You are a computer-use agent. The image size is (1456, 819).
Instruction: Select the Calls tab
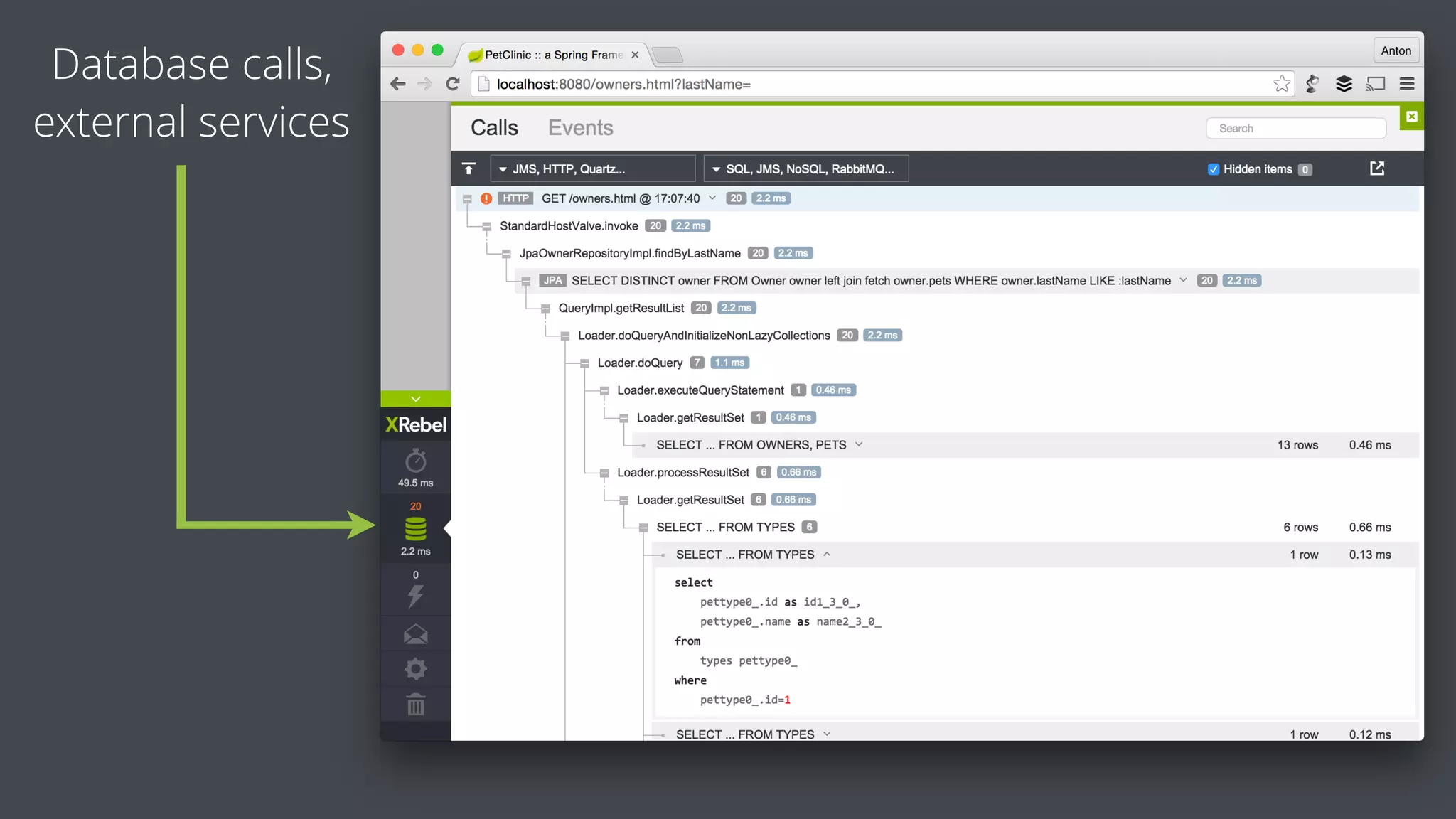coord(494,128)
